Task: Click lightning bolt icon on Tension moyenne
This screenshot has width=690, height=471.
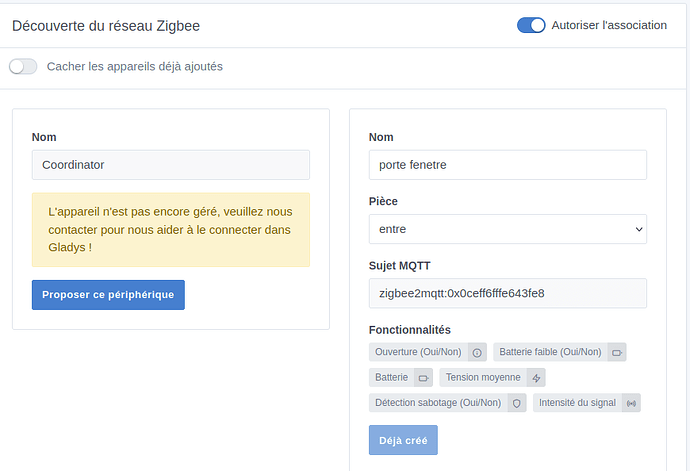Action: tap(536, 378)
